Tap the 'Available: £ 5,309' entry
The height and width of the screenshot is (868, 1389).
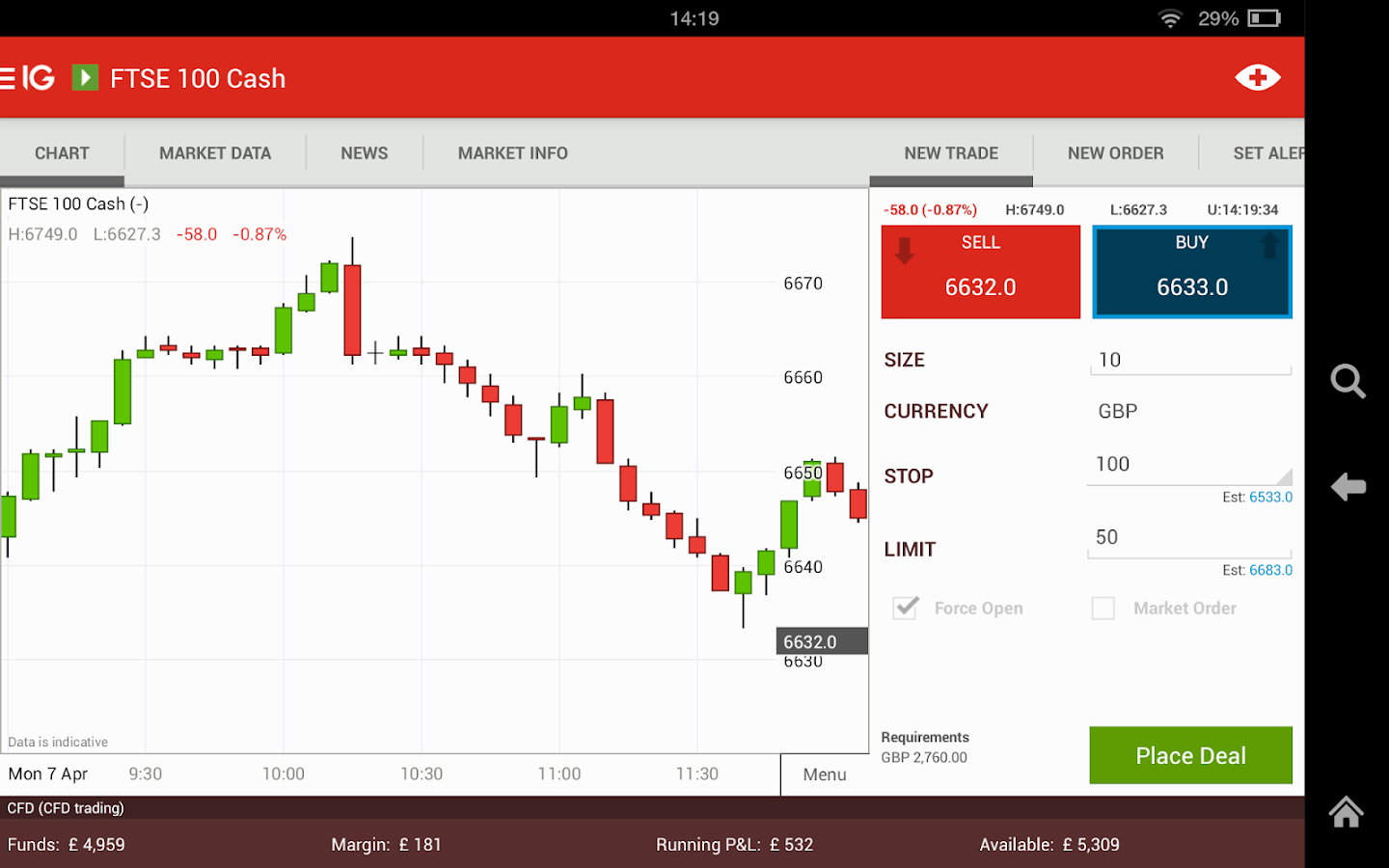[1049, 845]
